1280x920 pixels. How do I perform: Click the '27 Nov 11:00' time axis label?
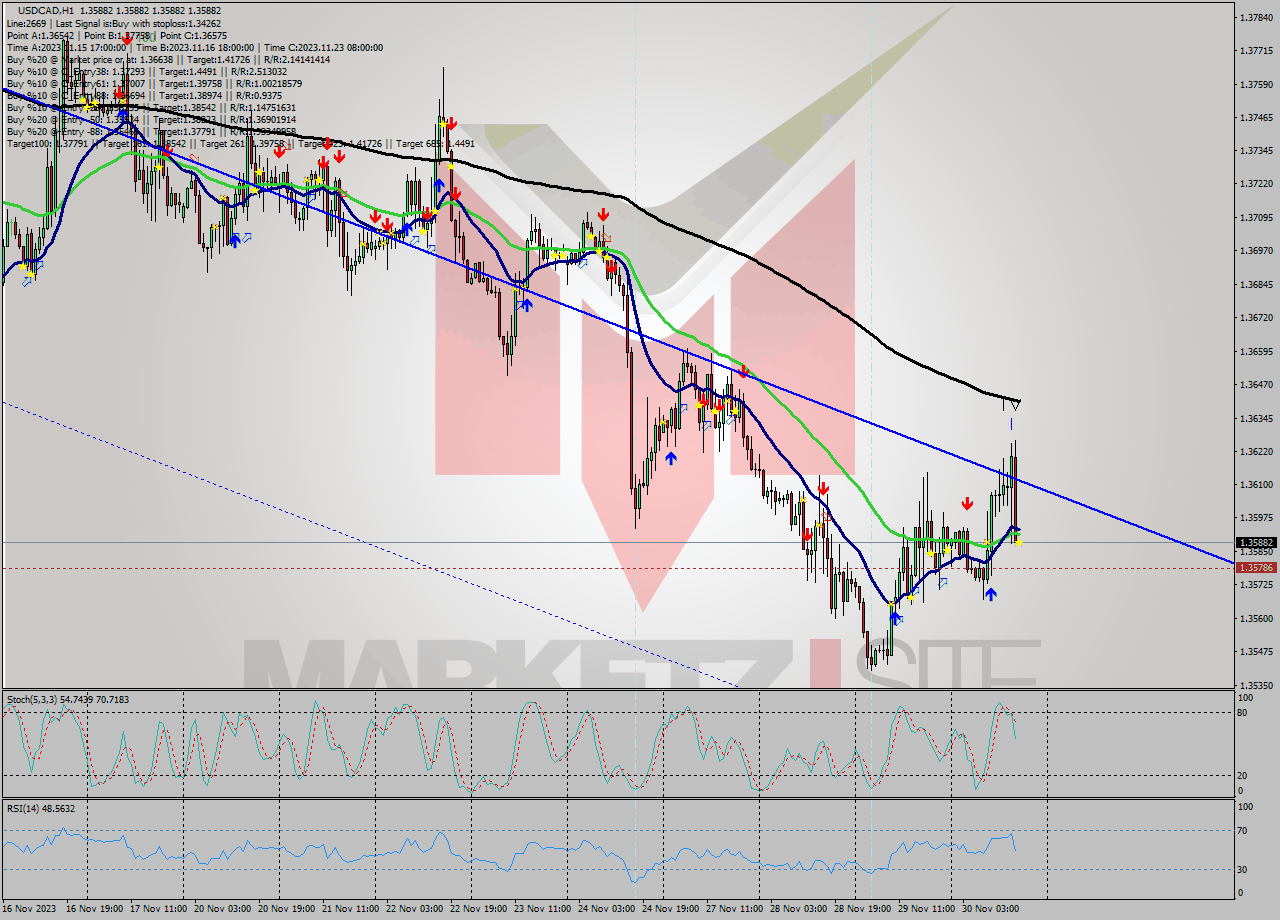tap(734, 909)
